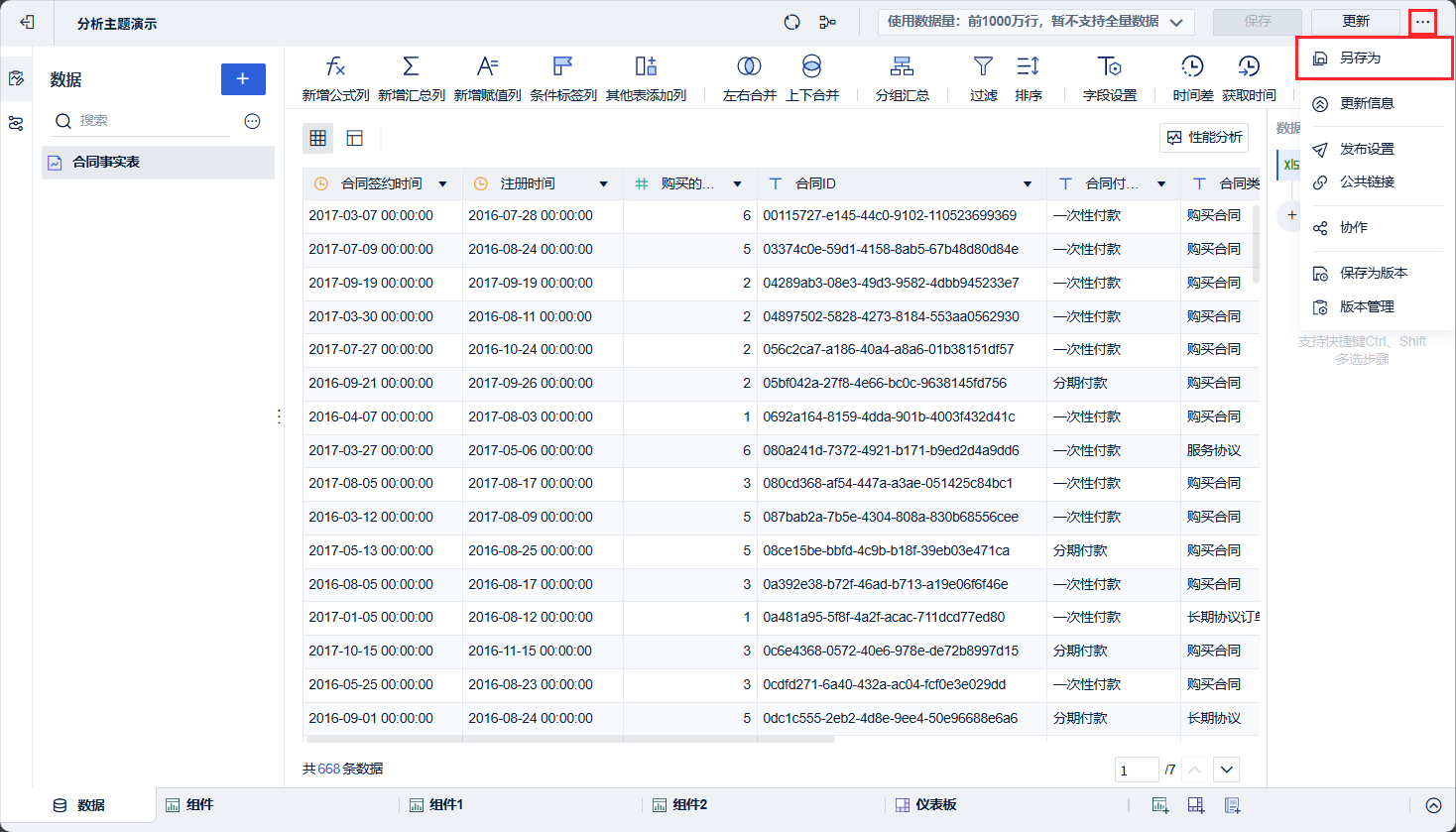Image resolution: width=1456 pixels, height=832 pixels.
Task: Switch to the 数据 bottom tab
Action: point(79,805)
